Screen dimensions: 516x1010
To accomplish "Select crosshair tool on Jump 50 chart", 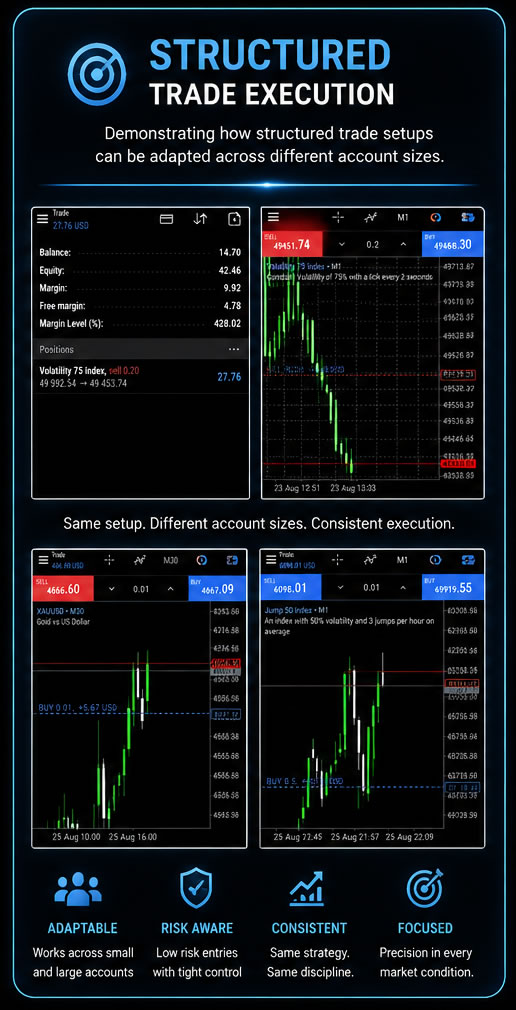I will [x=339, y=560].
